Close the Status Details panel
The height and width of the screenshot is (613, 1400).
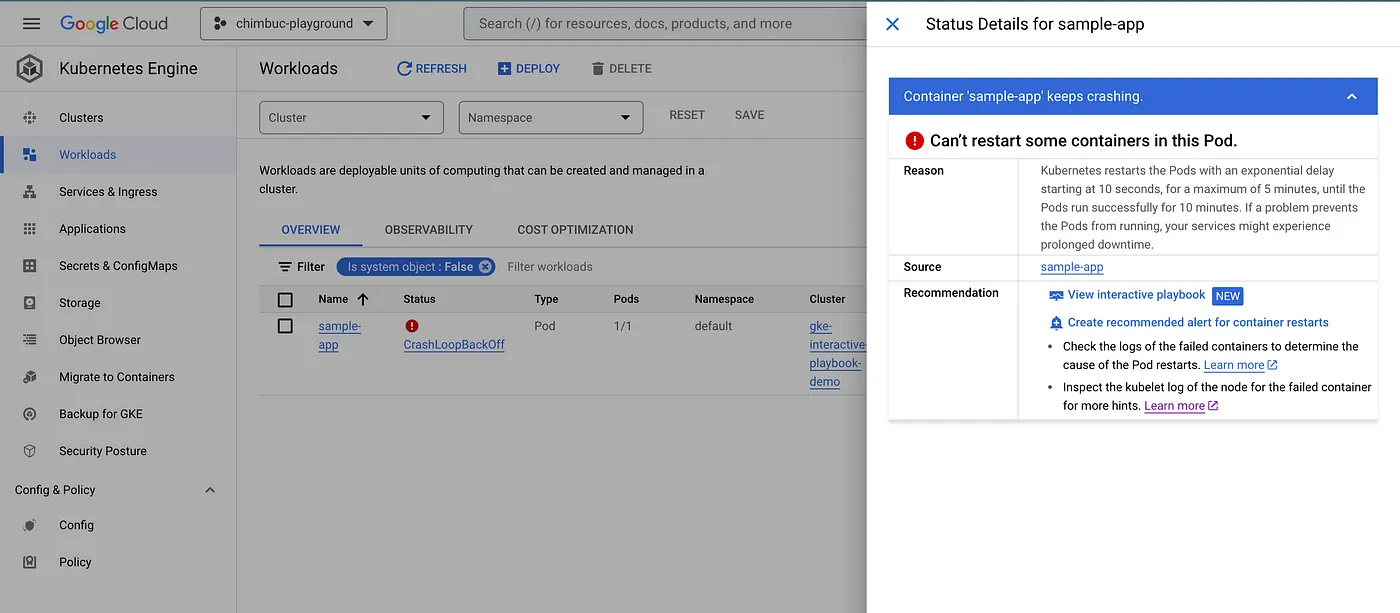pos(893,24)
